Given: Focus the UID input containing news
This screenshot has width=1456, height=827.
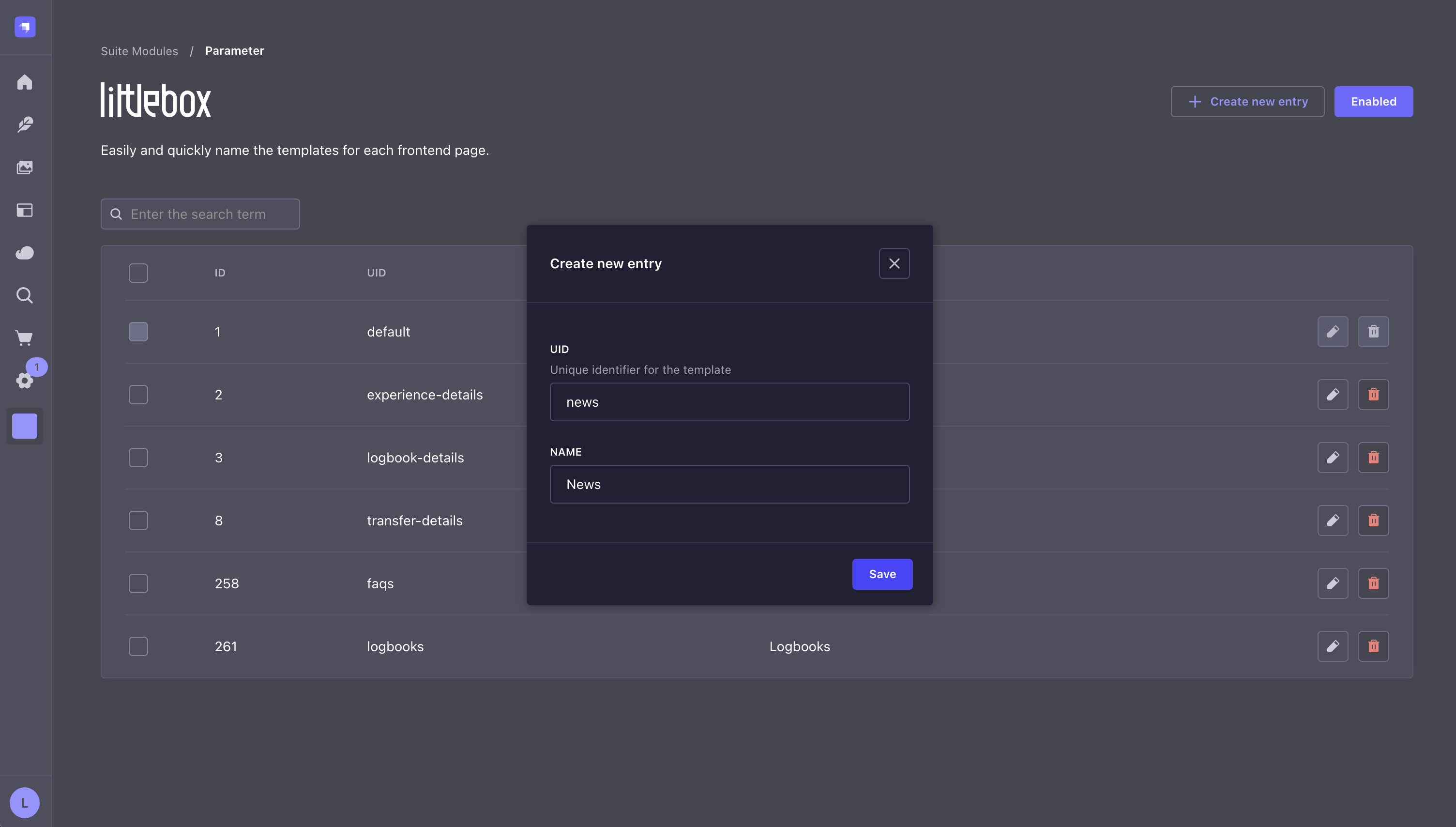Looking at the screenshot, I should (x=729, y=402).
